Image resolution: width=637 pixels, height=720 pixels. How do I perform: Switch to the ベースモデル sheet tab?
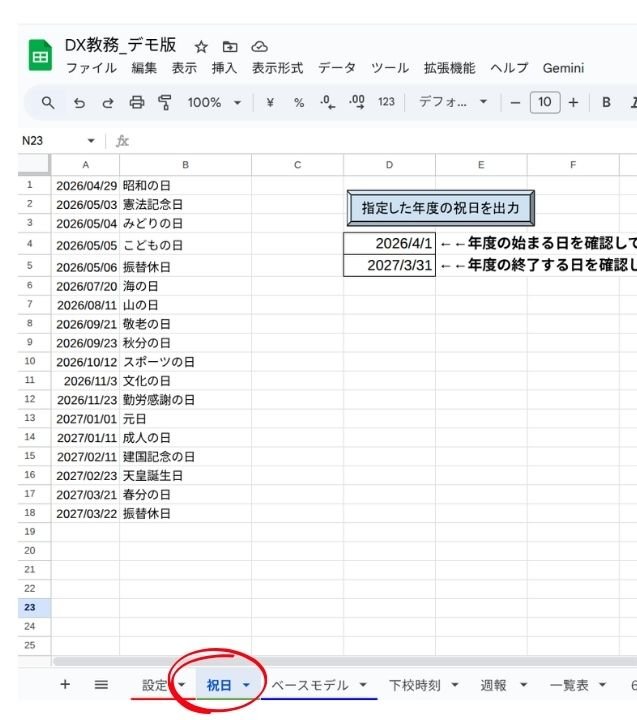pyautogui.click(x=310, y=685)
